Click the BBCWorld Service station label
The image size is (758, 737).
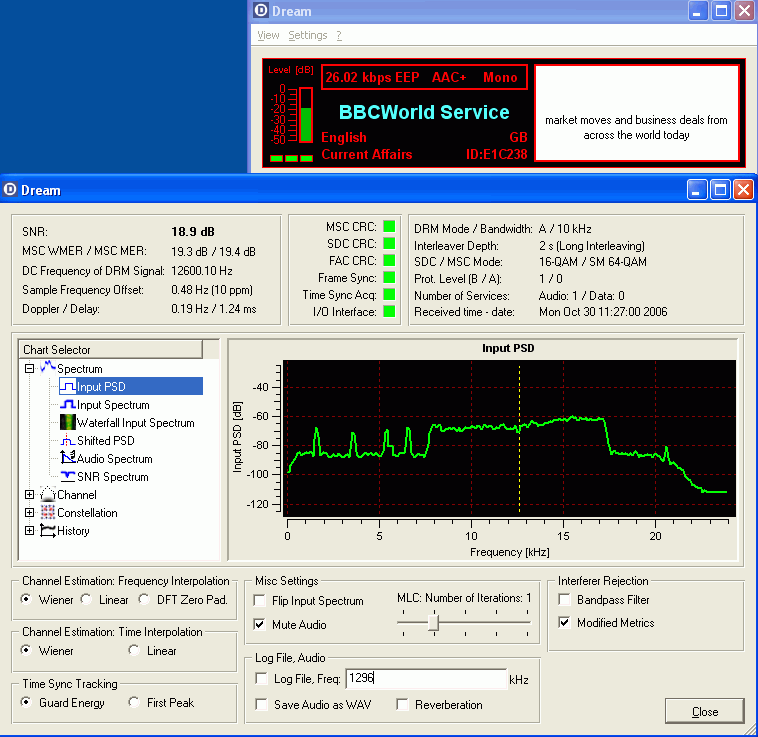pyautogui.click(x=424, y=112)
